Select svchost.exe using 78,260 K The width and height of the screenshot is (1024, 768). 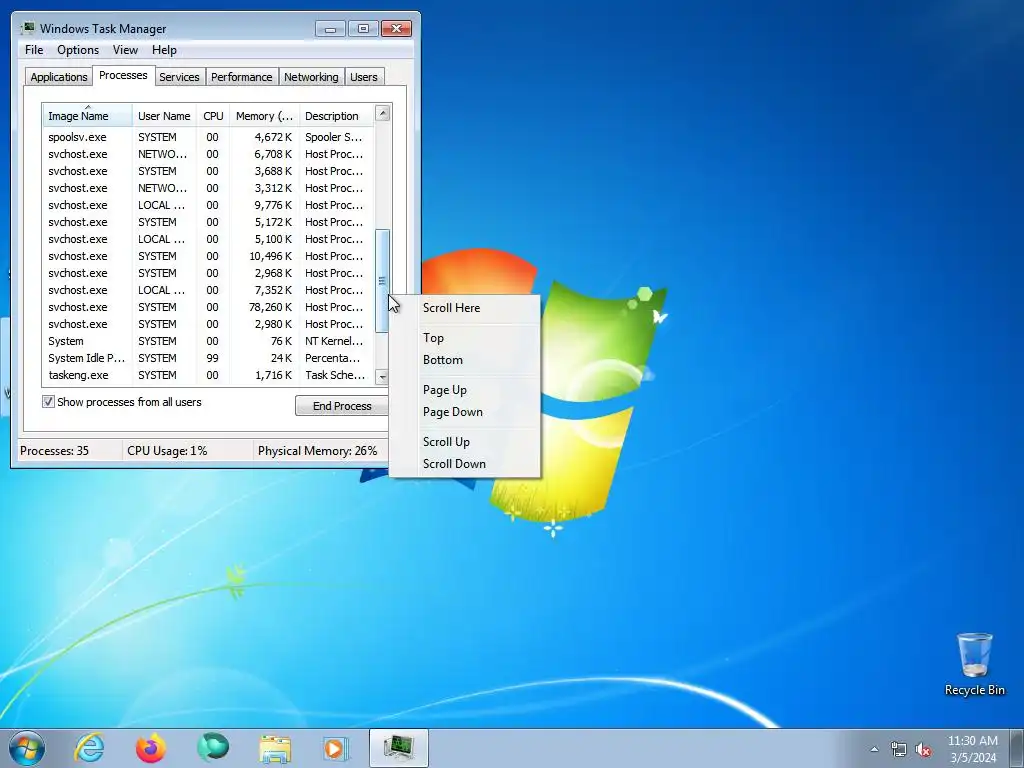[208, 307]
